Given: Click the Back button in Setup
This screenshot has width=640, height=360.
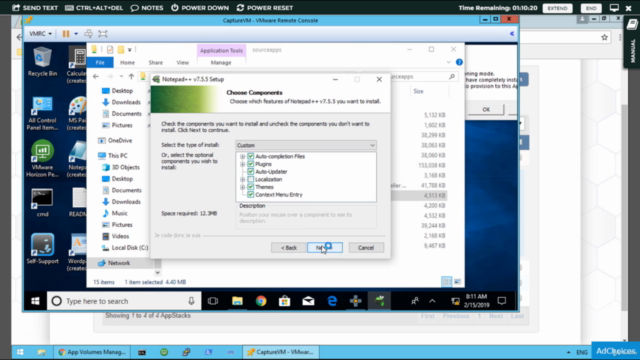Looking at the screenshot, I should pos(289,248).
